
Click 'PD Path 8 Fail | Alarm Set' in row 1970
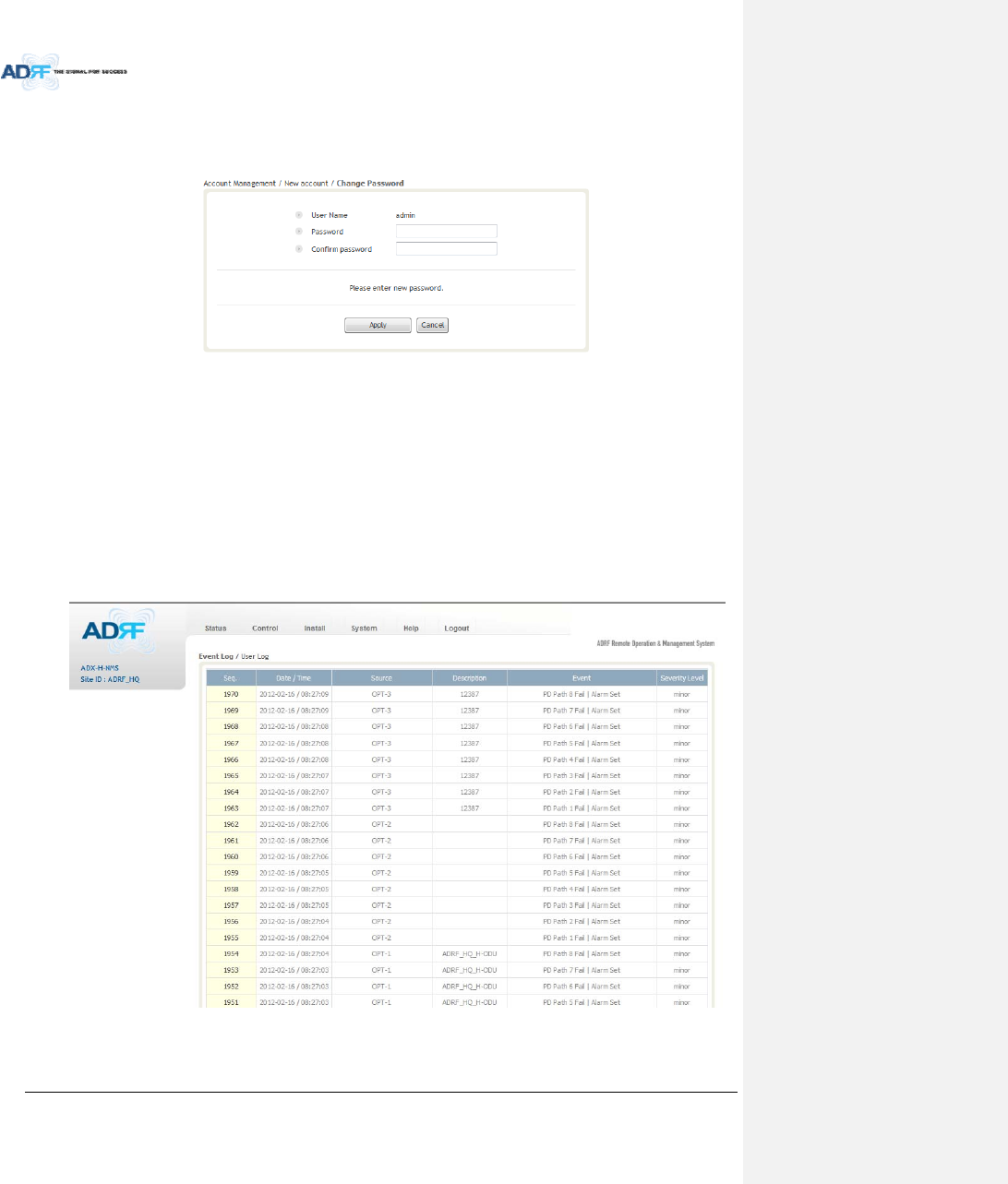coord(582,694)
